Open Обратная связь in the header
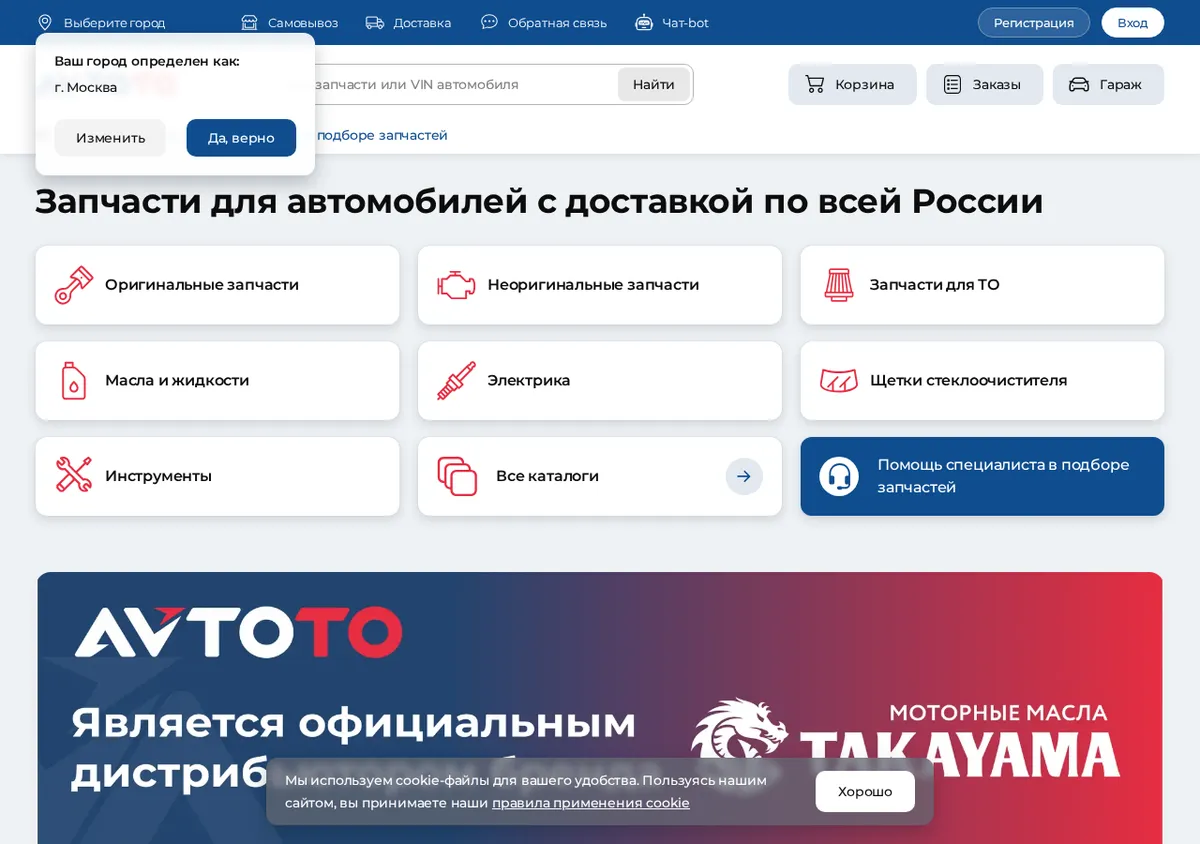1200x844 pixels. [x=544, y=22]
